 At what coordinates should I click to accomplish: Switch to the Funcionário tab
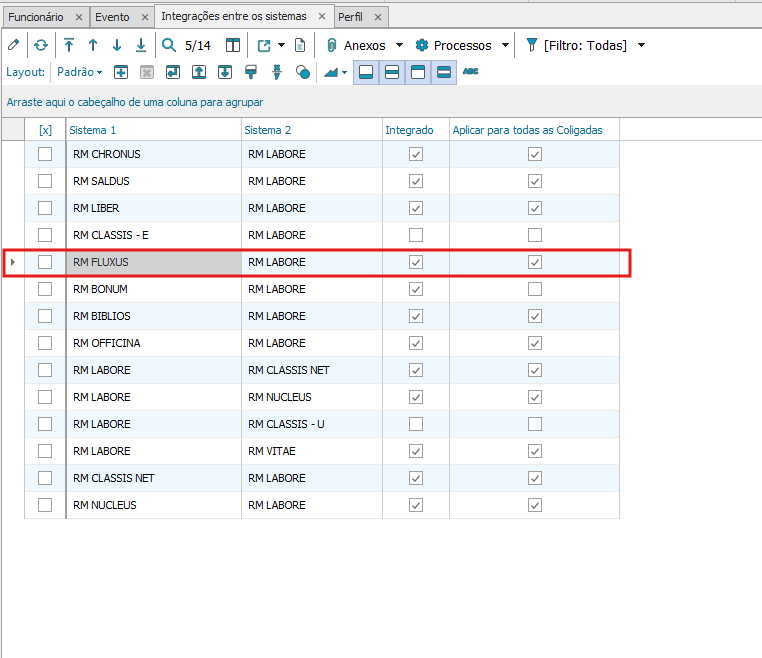[x=36, y=17]
